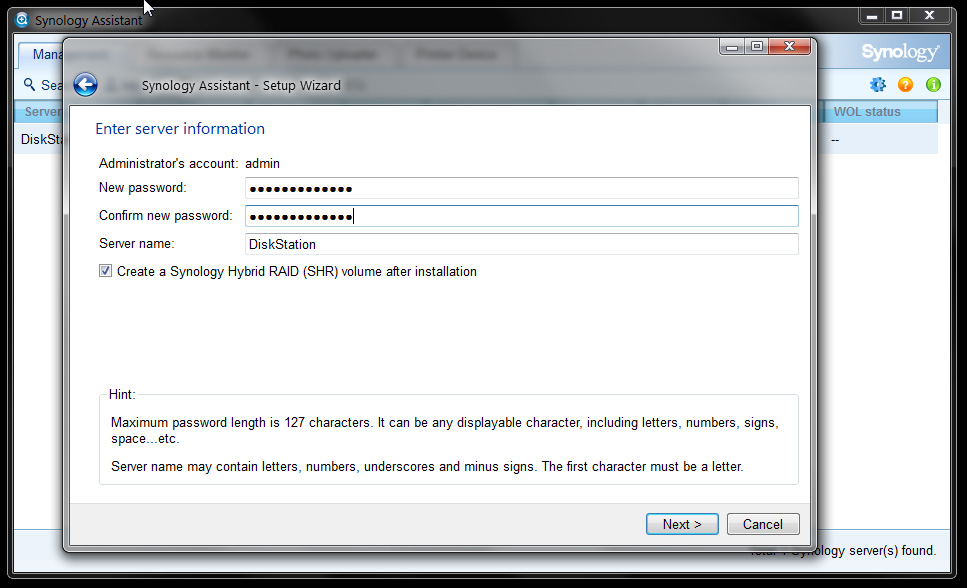
Task: Minimize the Synology Assistant main window
Action: (872, 15)
